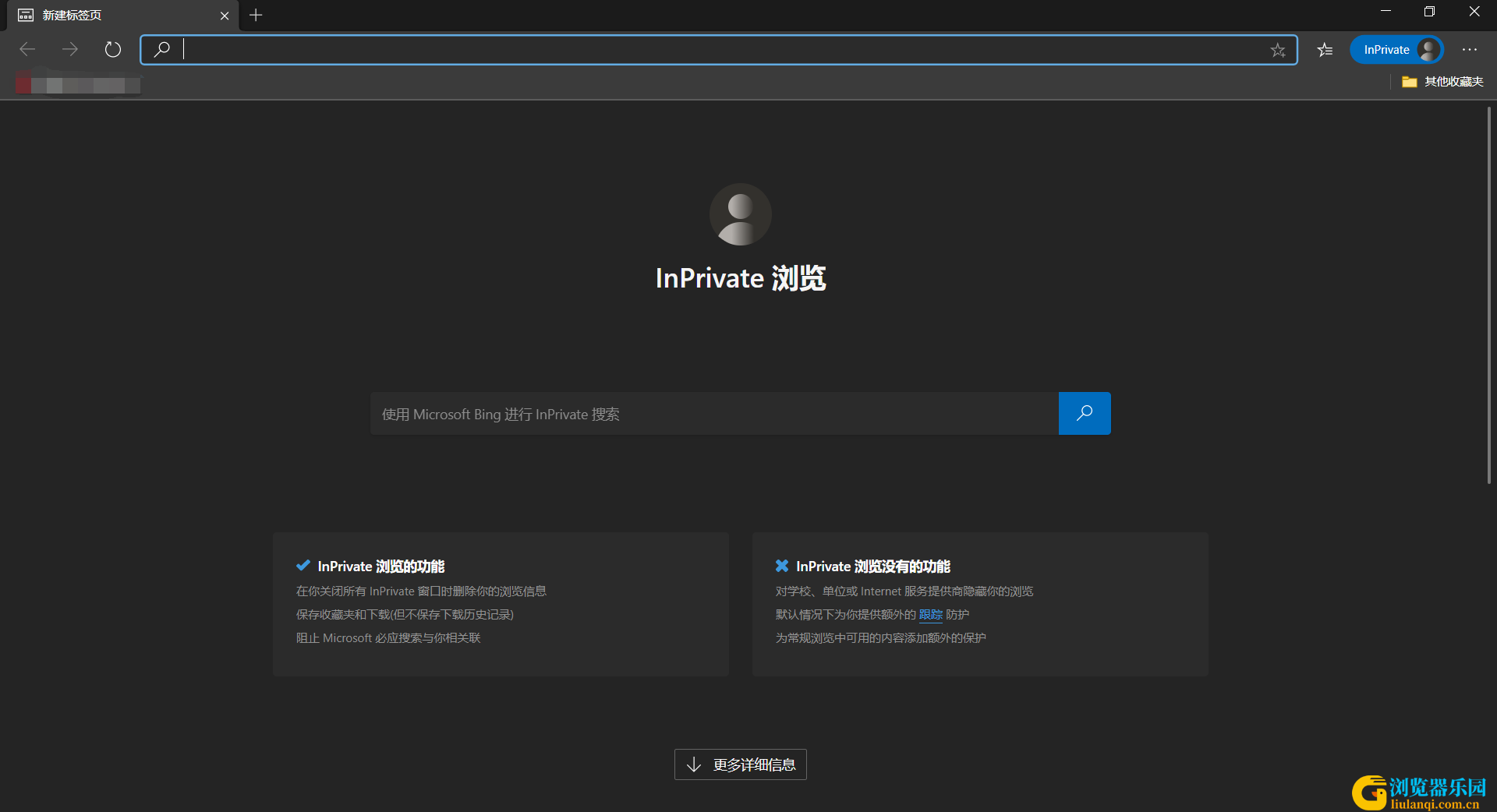Click text 对学校、单位或 Internet 服务提供商隐藏你的浏览
Image resolution: width=1497 pixels, height=812 pixels.
coord(904,591)
